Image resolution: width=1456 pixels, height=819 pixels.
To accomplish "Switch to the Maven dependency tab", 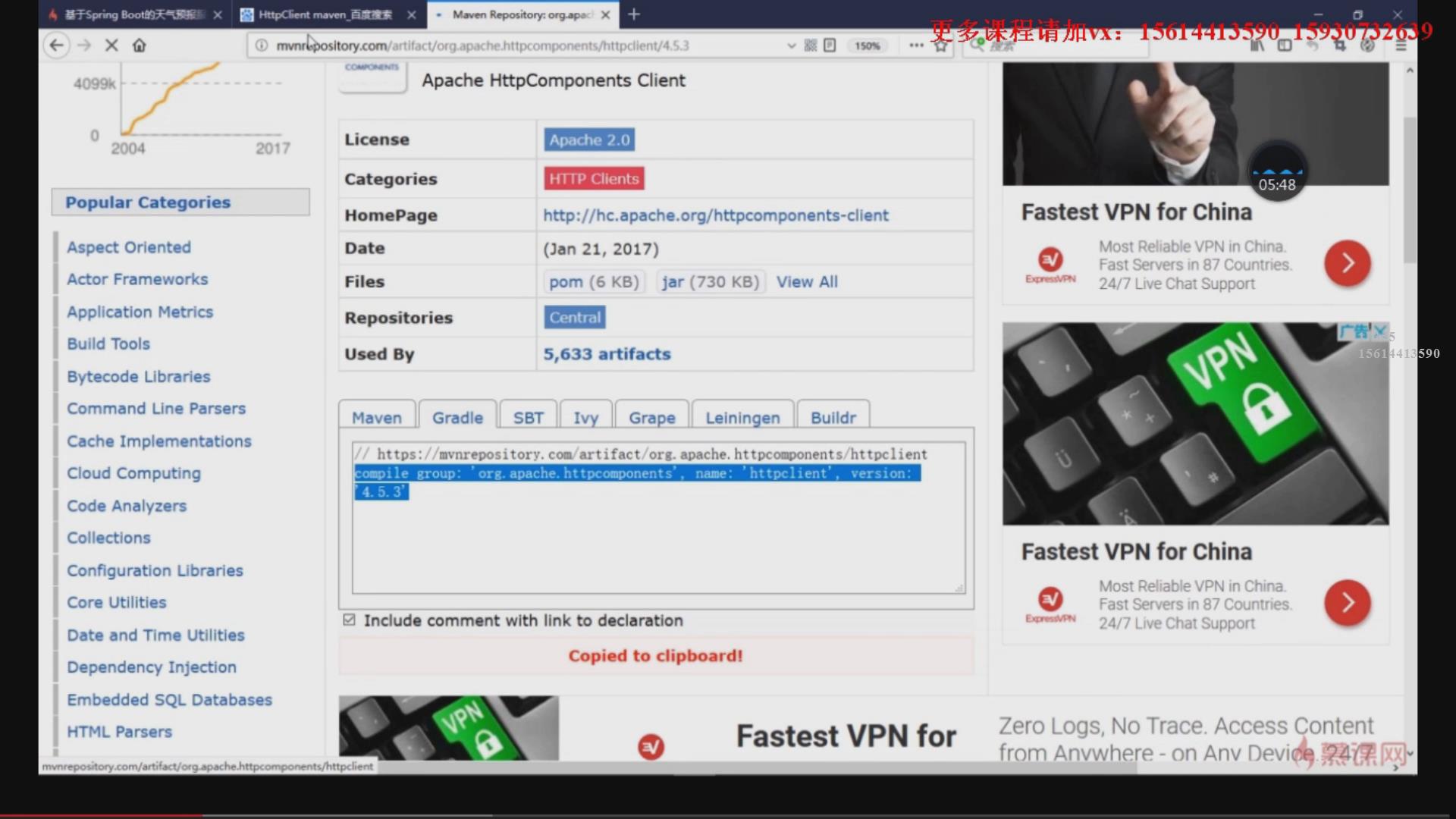I will click(377, 418).
